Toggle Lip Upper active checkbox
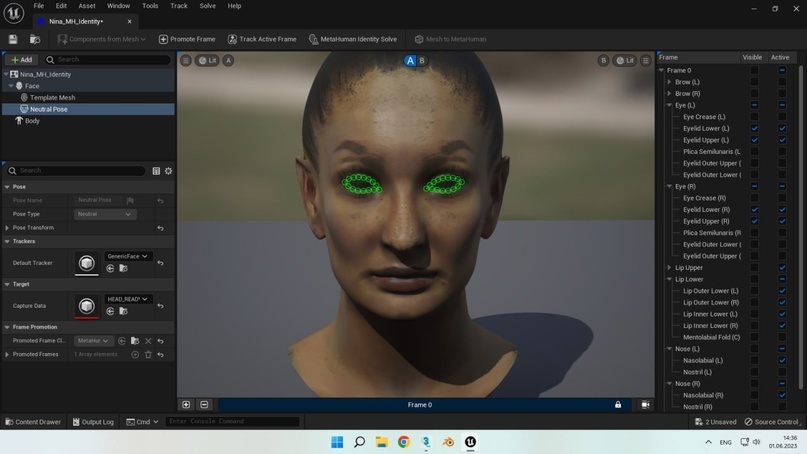This screenshot has height=454, width=807. tap(782, 268)
